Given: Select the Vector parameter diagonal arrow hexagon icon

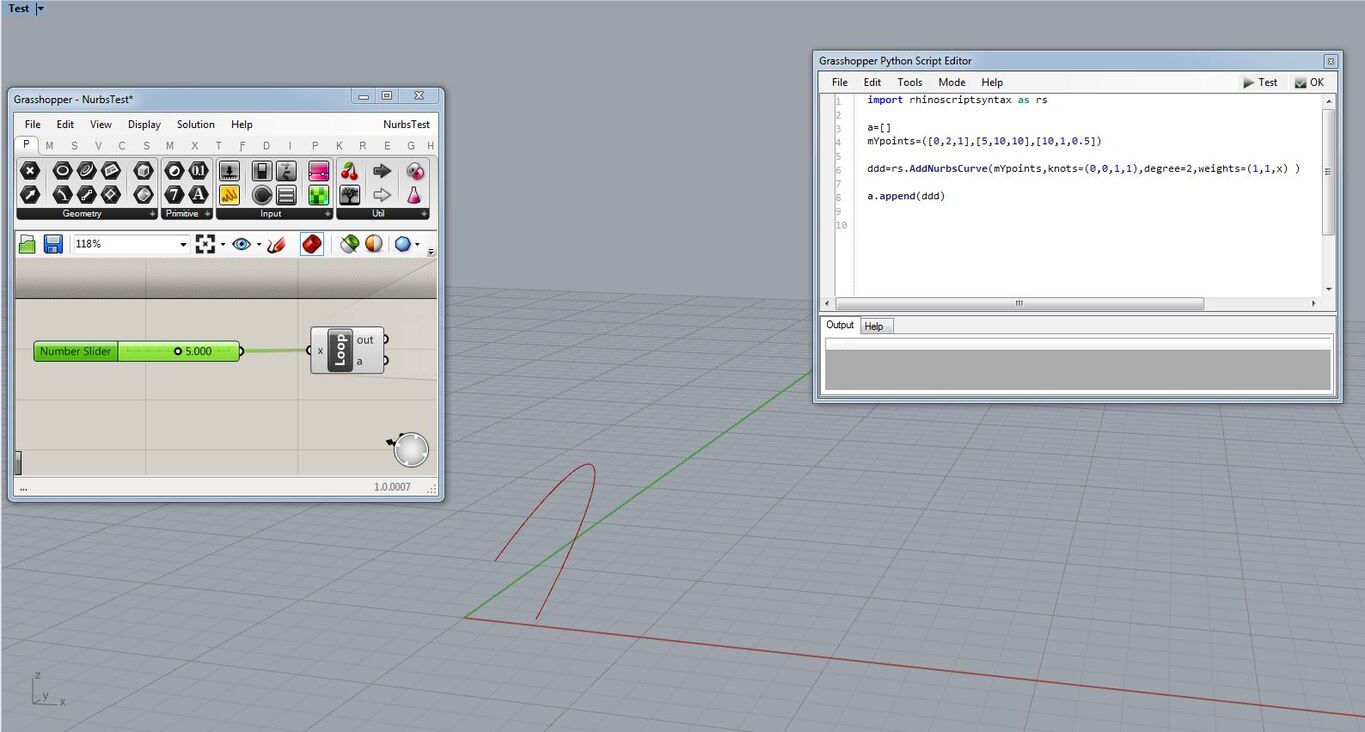Looking at the screenshot, I should pyautogui.click(x=30, y=194).
